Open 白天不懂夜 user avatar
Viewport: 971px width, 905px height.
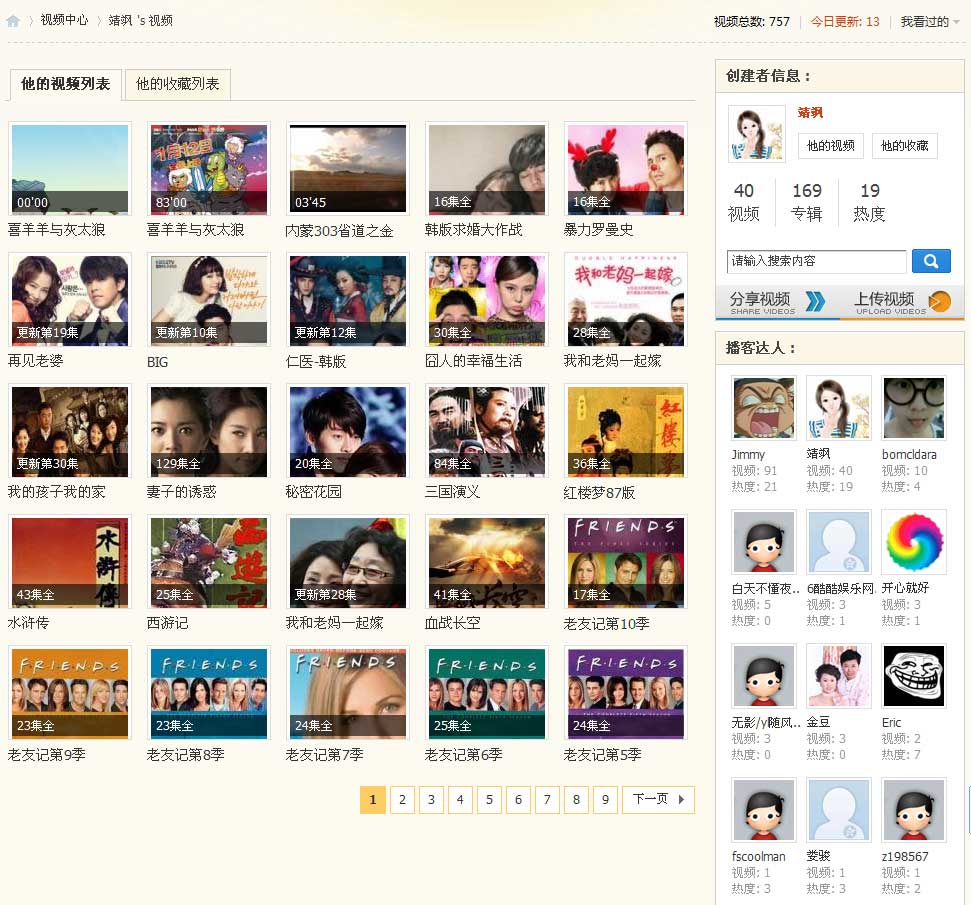click(x=764, y=541)
